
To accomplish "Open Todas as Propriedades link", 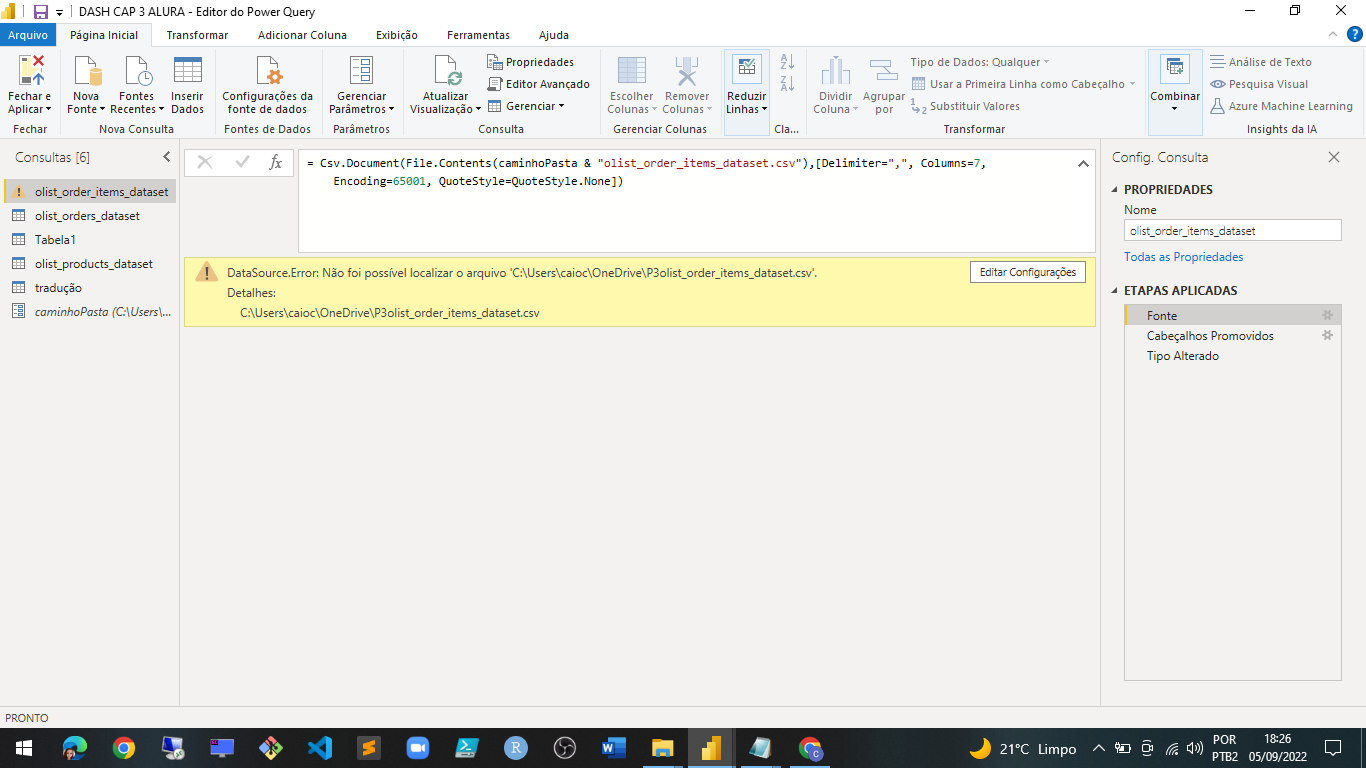I will [1183, 257].
